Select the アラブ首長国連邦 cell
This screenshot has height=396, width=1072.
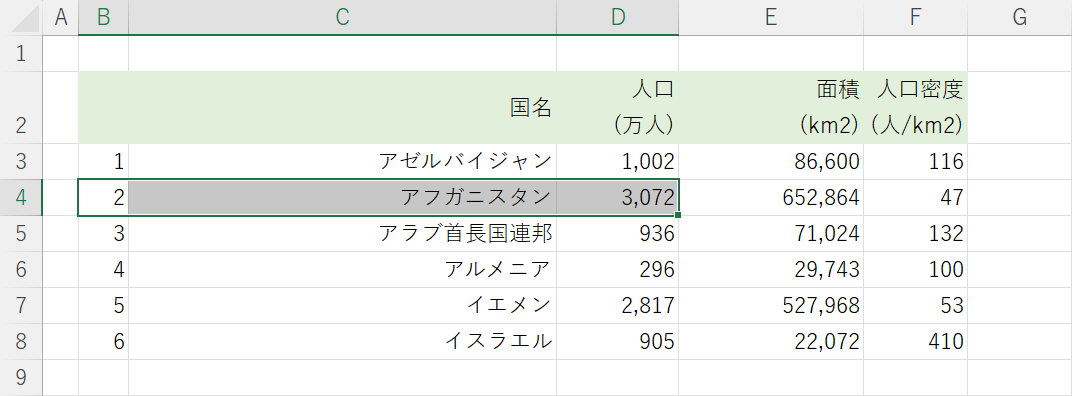343,234
